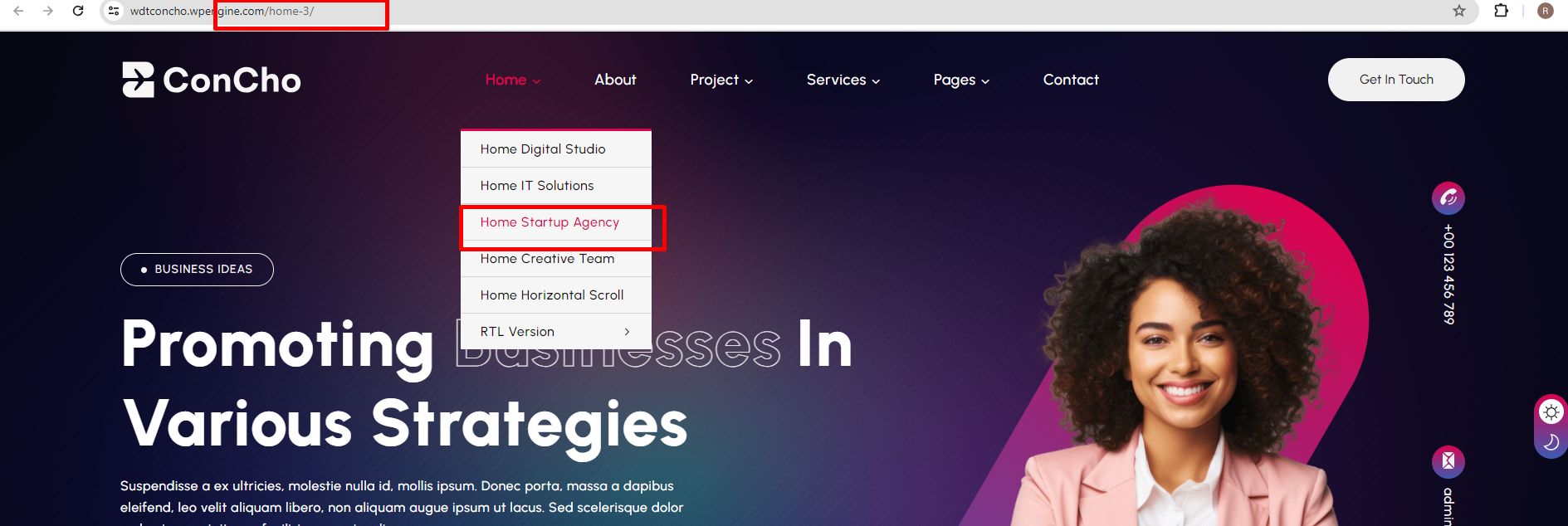Select Home Digital Studio from dropdown
This screenshot has width=1568, height=526.
tap(556, 149)
